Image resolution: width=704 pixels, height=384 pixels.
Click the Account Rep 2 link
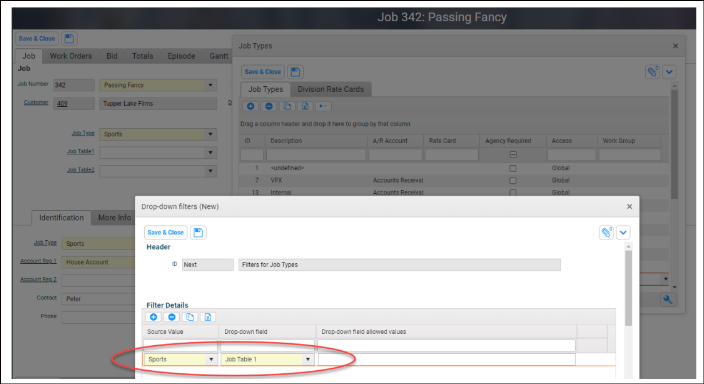pos(38,279)
